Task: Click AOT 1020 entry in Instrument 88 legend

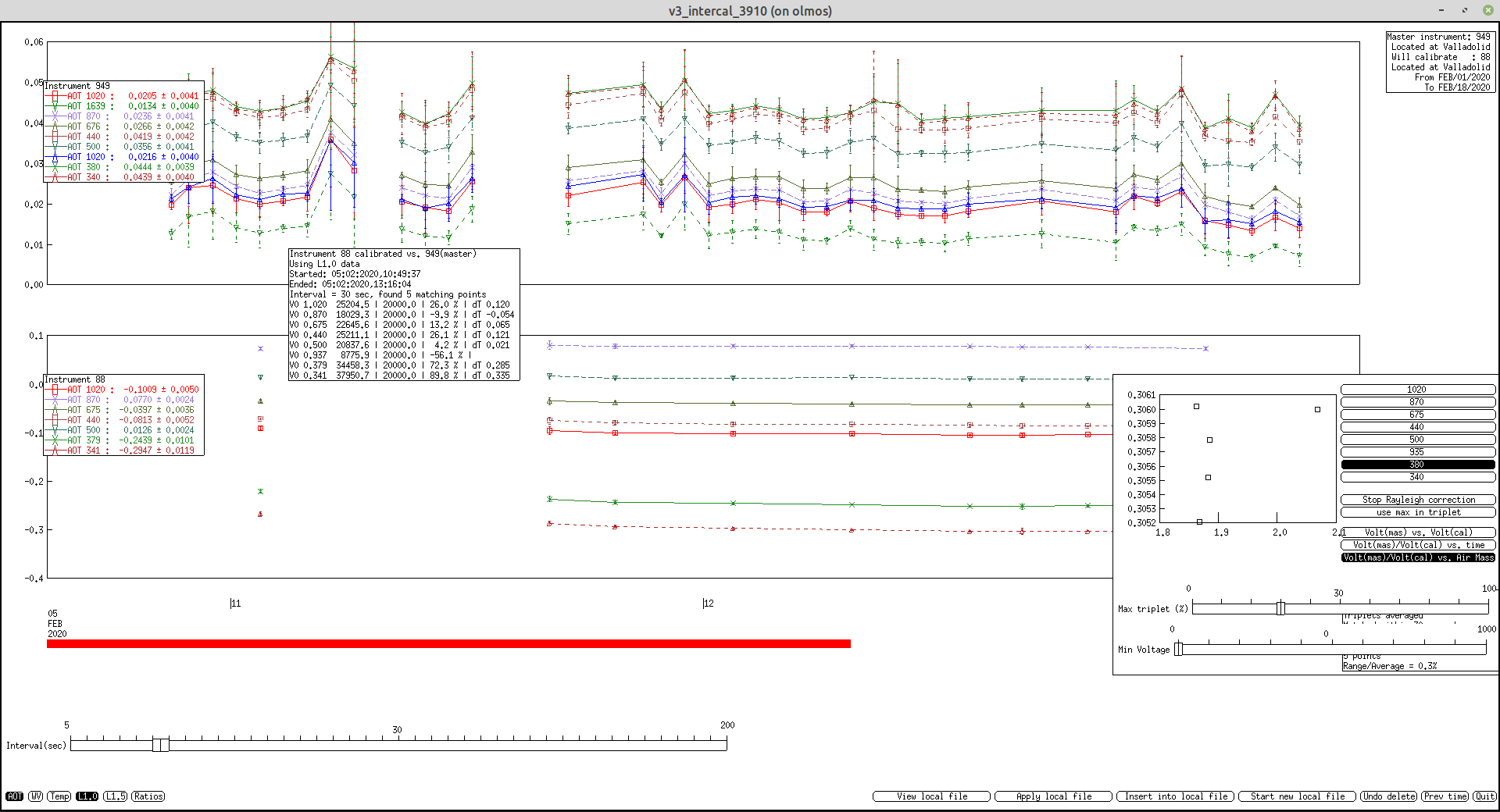Action: click(122, 390)
